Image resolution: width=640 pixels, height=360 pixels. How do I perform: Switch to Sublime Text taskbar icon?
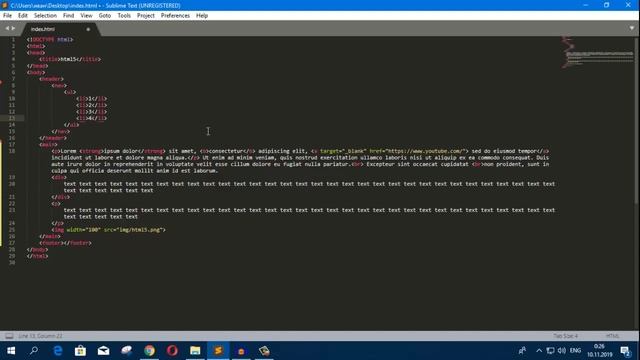click(218, 351)
